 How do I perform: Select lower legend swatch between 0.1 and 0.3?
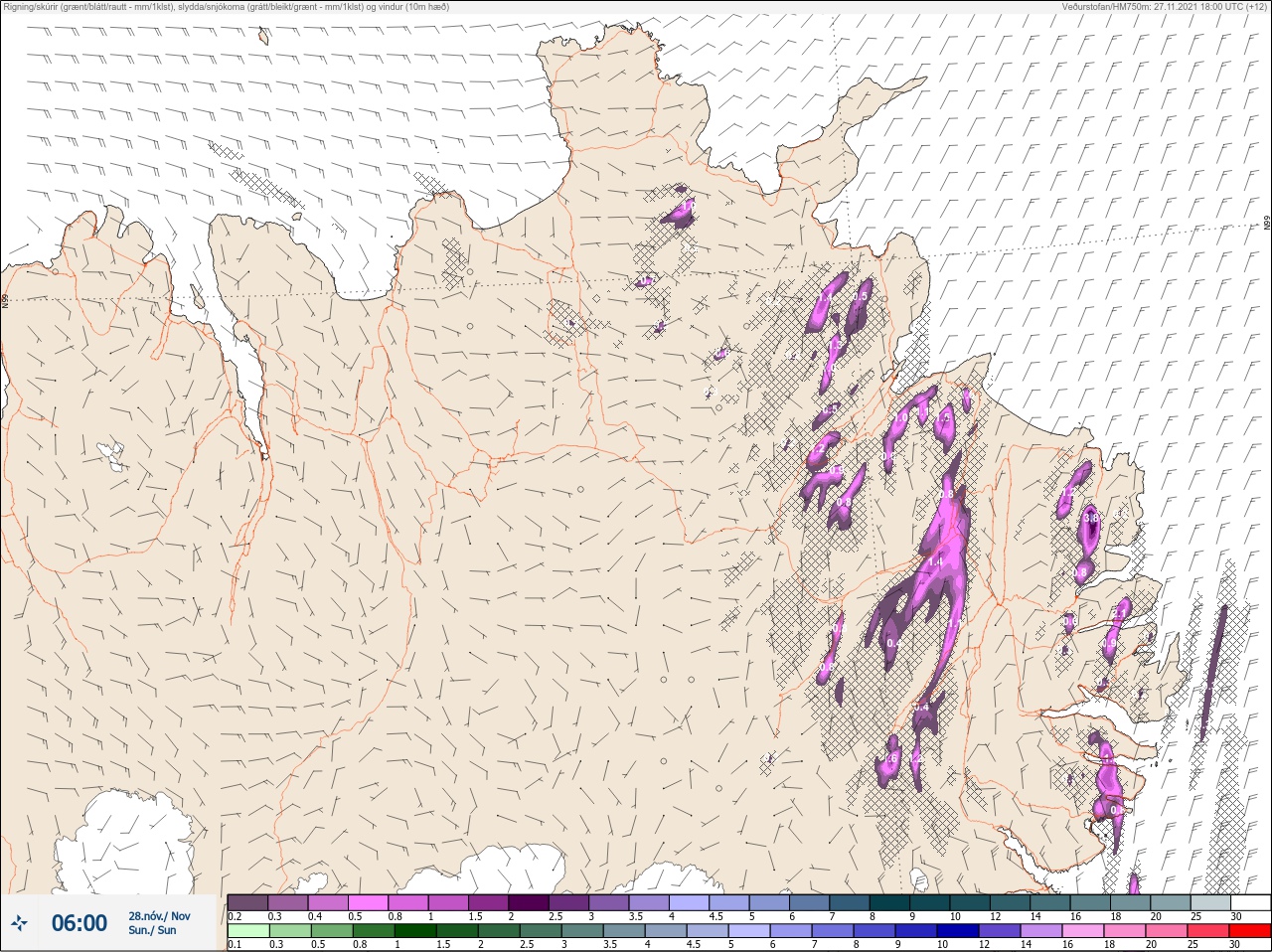[248, 930]
